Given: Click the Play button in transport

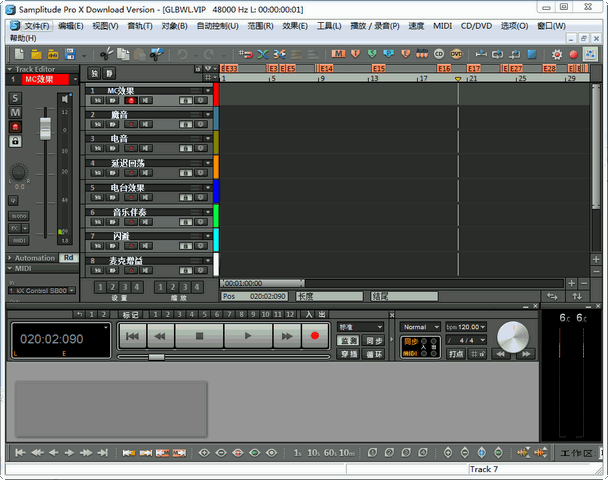Looking at the screenshot, I should [x=248, y=336].
